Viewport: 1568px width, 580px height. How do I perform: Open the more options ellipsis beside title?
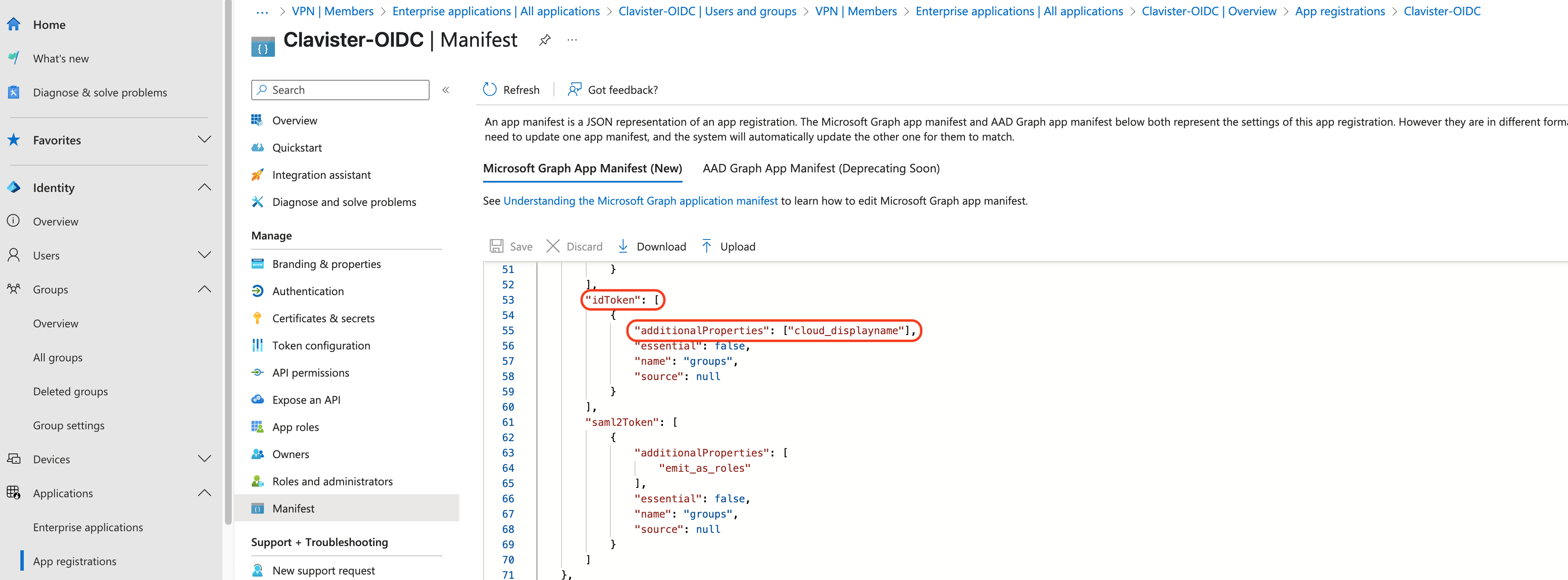point(572,40)
